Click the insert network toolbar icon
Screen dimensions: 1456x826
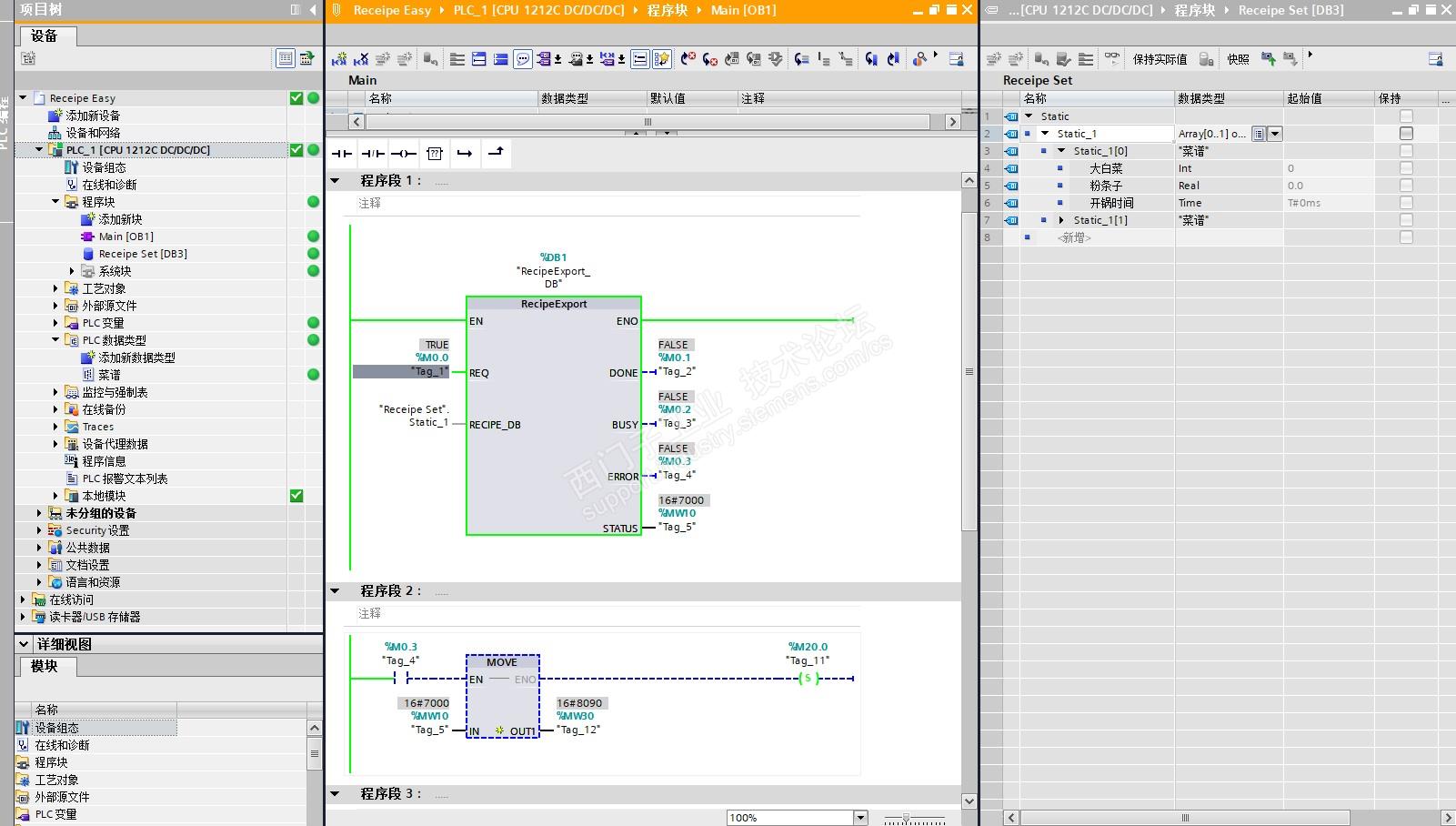click(x=339, y=59)
